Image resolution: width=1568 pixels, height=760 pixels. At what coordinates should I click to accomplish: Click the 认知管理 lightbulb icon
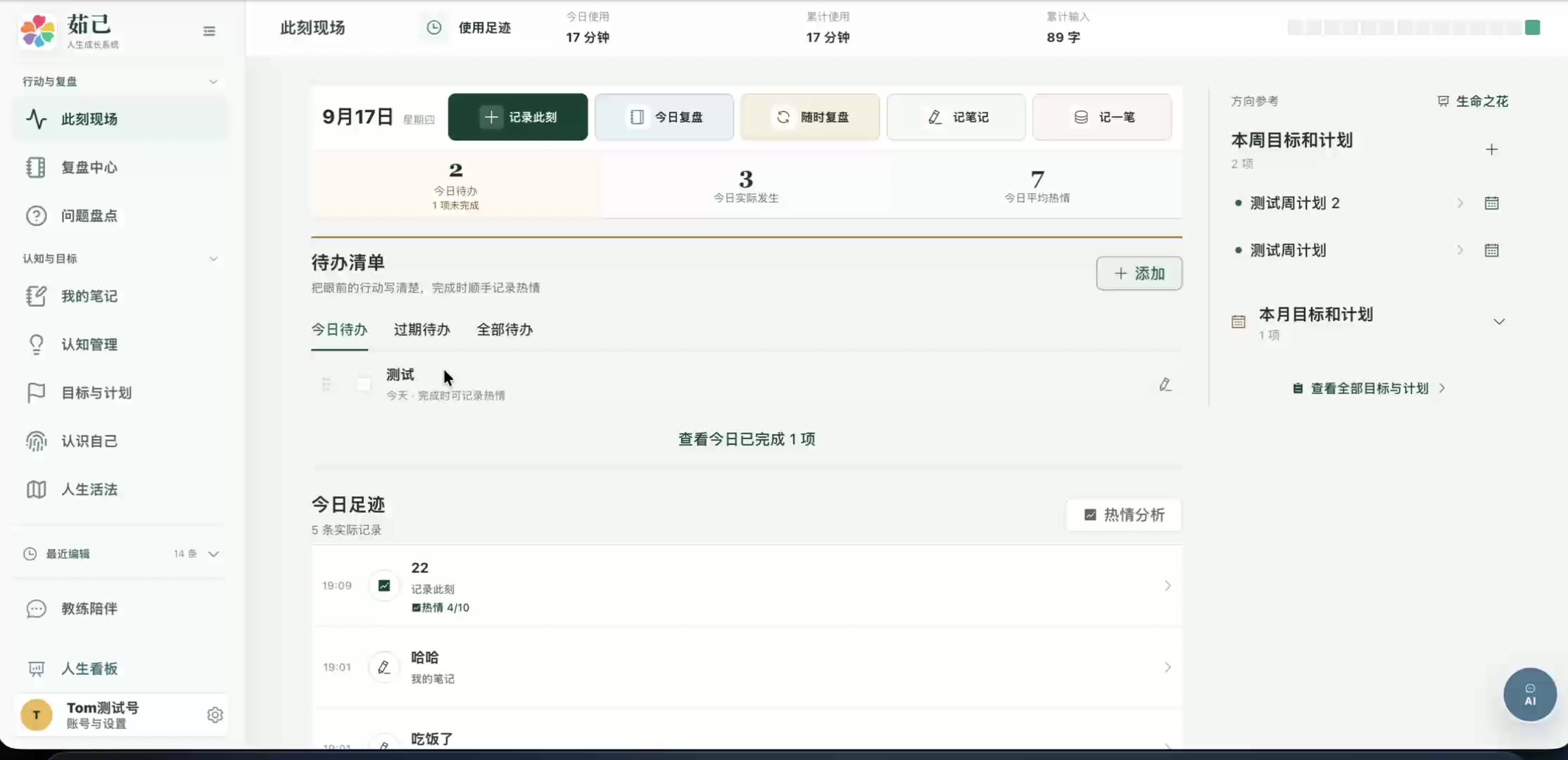pyautogui.click(x=36, y=344)
